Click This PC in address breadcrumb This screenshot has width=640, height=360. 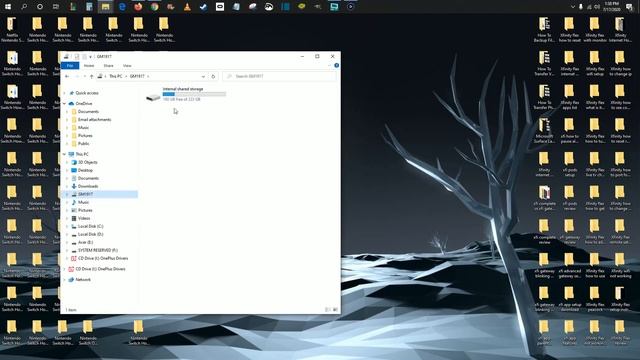[x=116, y=76]
